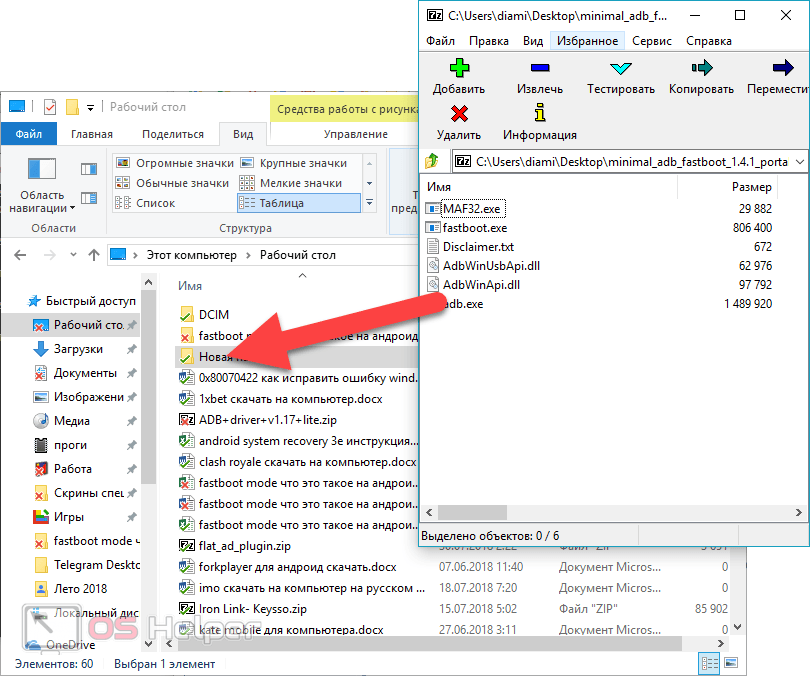Select AdbWinUsbApi.dll in 7-Zip list
The image size is (810, 676).
(491, 266)
